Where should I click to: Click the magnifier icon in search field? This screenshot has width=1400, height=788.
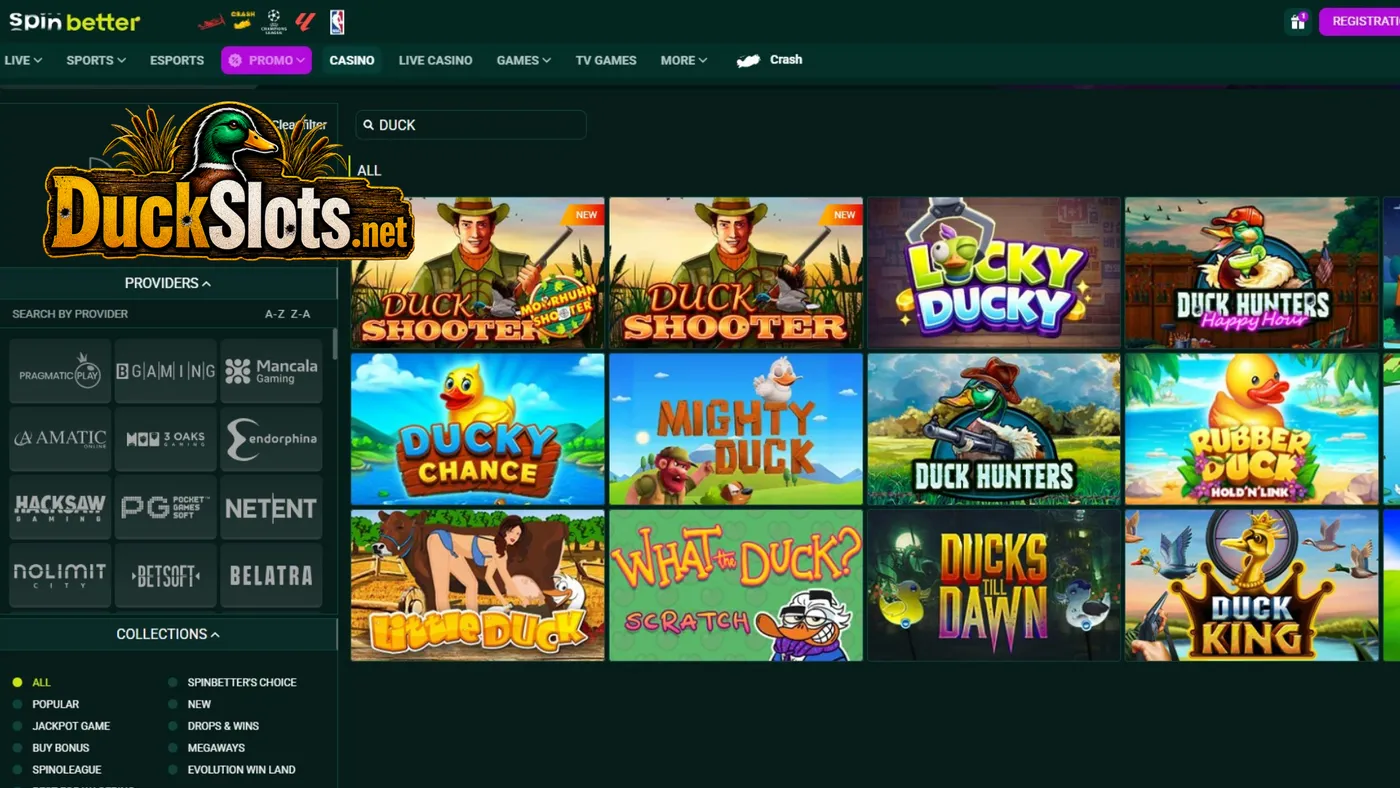click(x=369, y=125)
